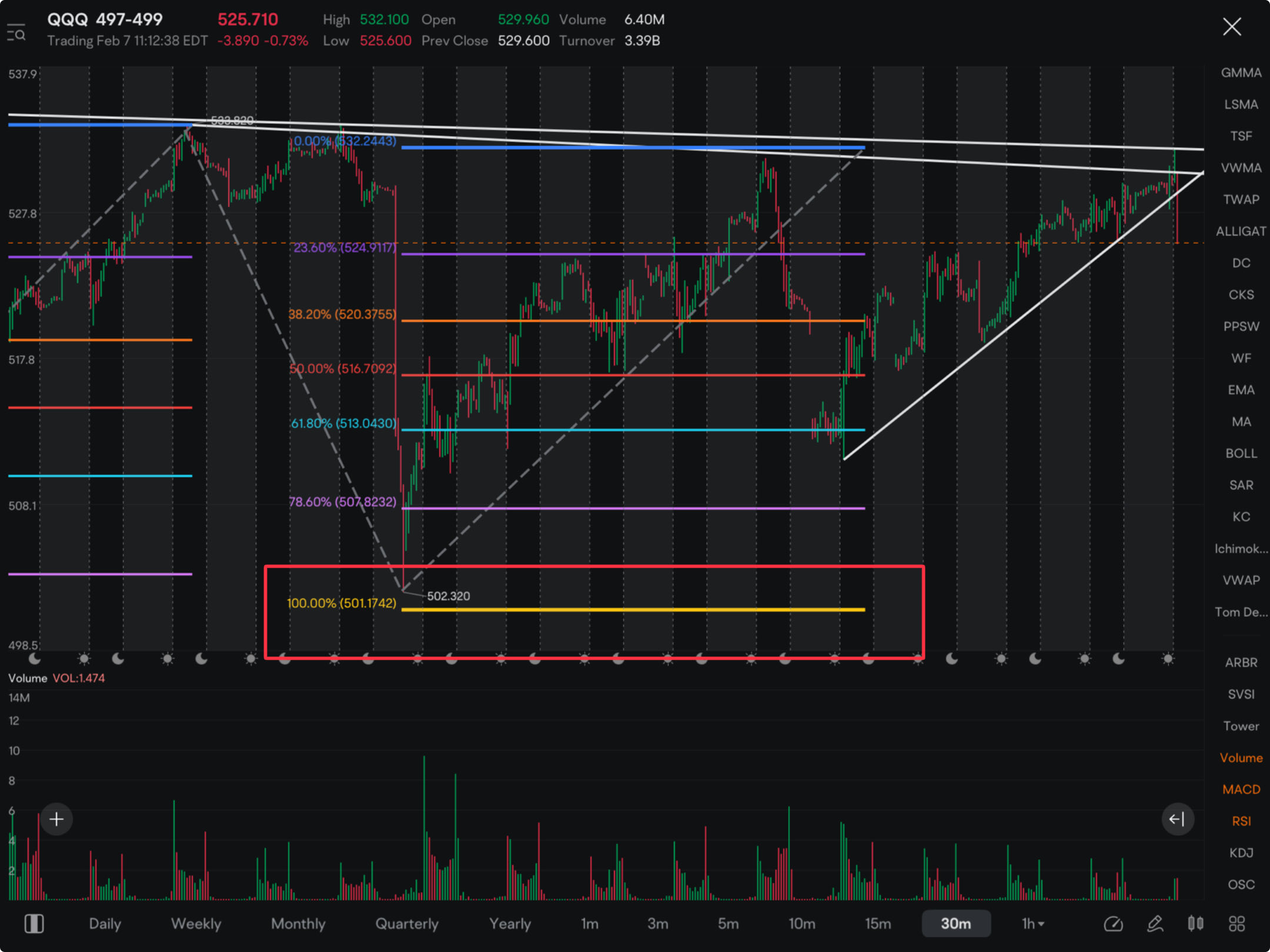This screenshot has width=1270, height=952.
Task: Select the 78.60% (507.8232) Fibonacci label
Action: [x=342, y=502]
